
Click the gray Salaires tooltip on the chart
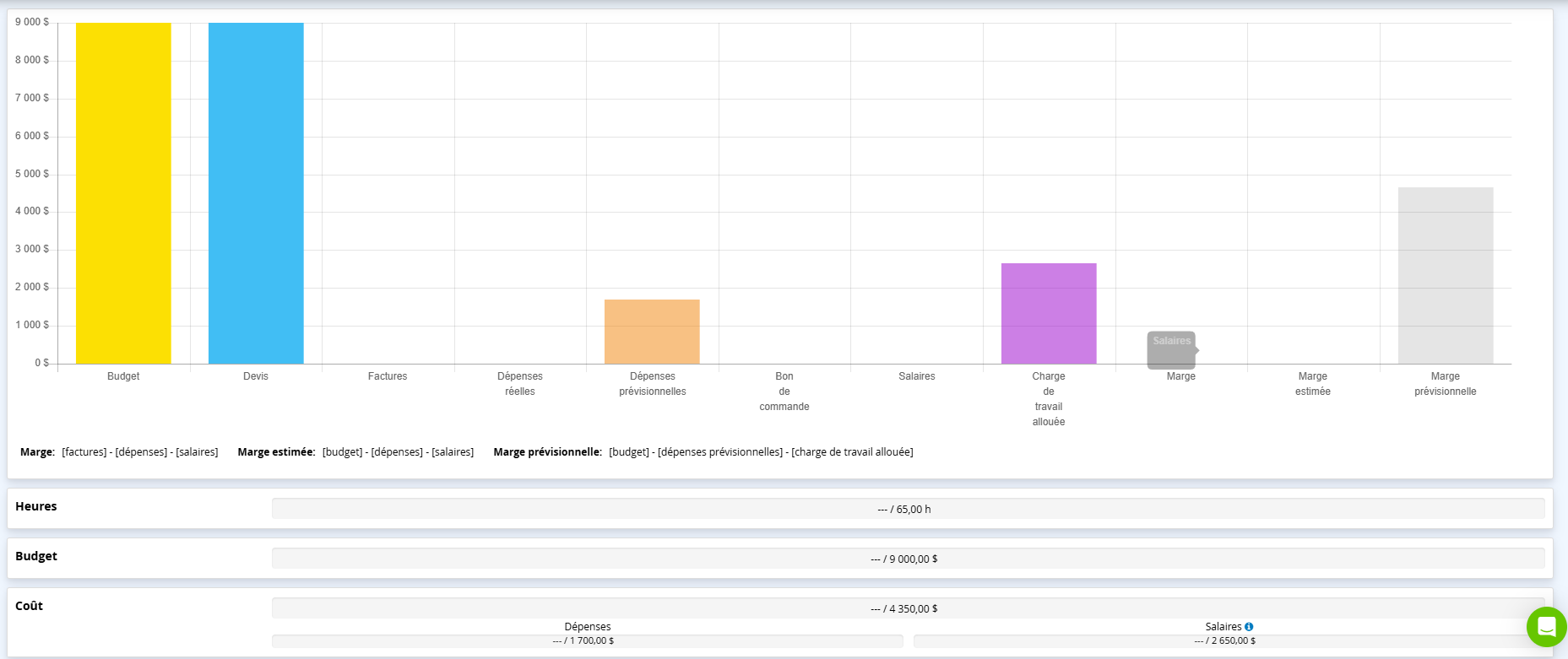[x=1171, y=349]
